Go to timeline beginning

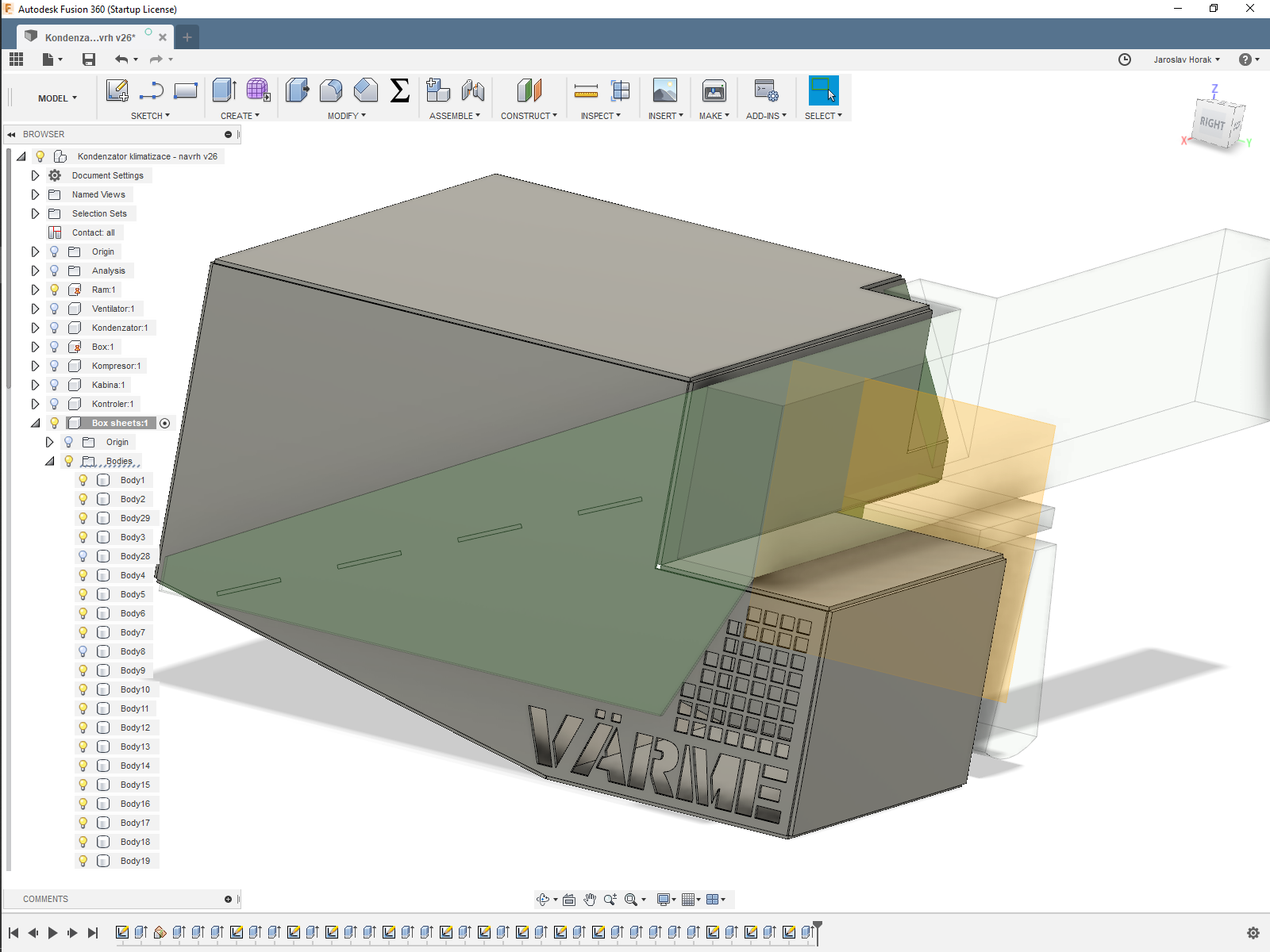[x=13, y=933]
